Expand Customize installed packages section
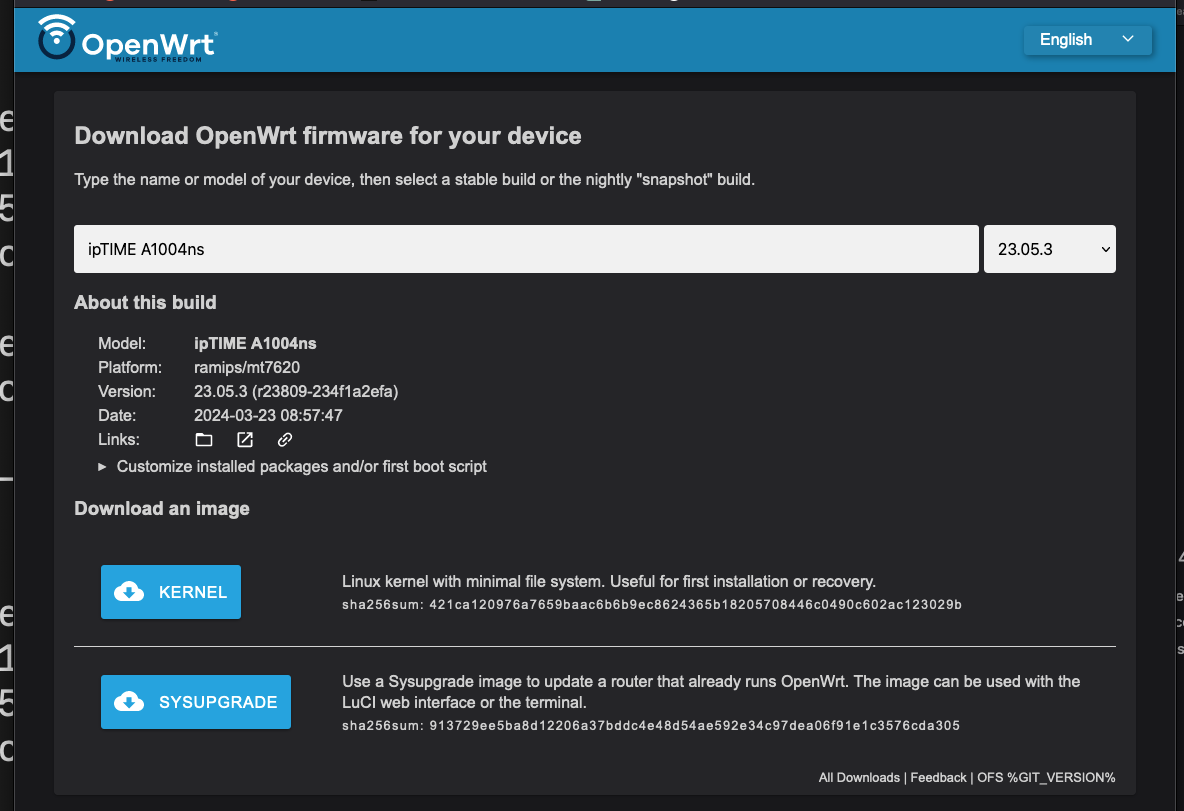This screenshot has height=811, width=1184. coord(293,467)
